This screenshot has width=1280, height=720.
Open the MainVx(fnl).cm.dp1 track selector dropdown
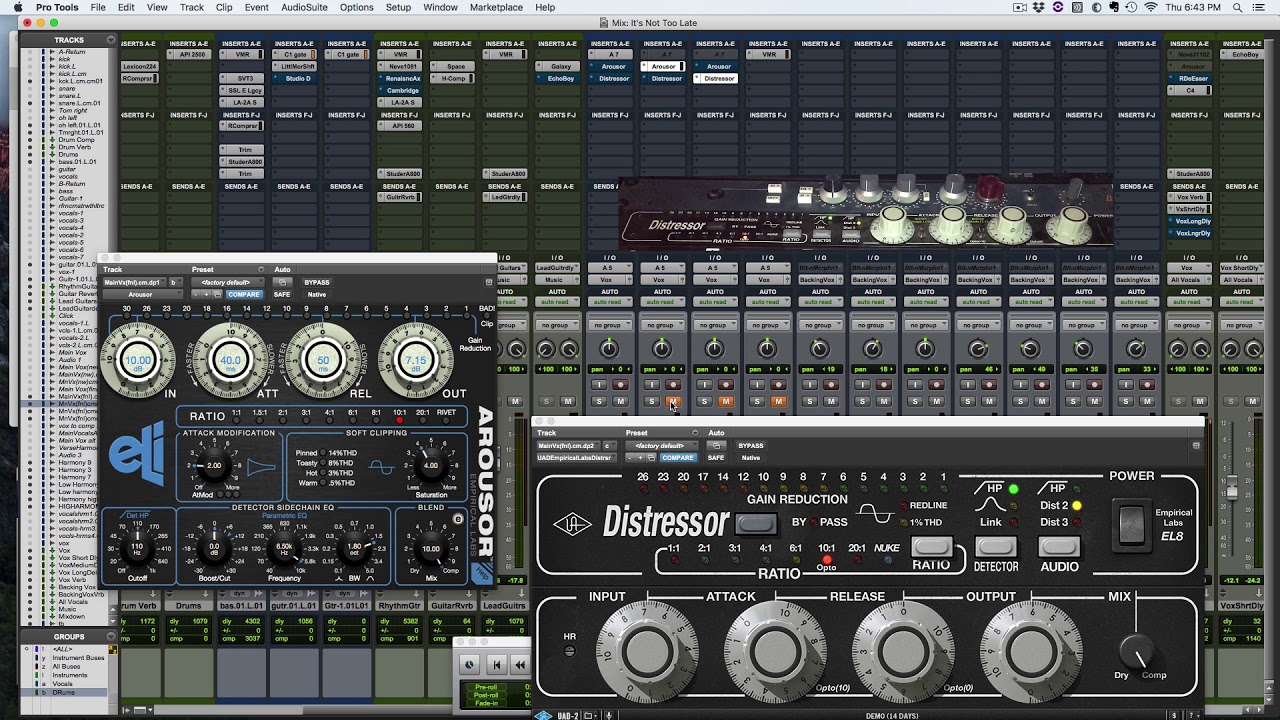click(134, 282)
